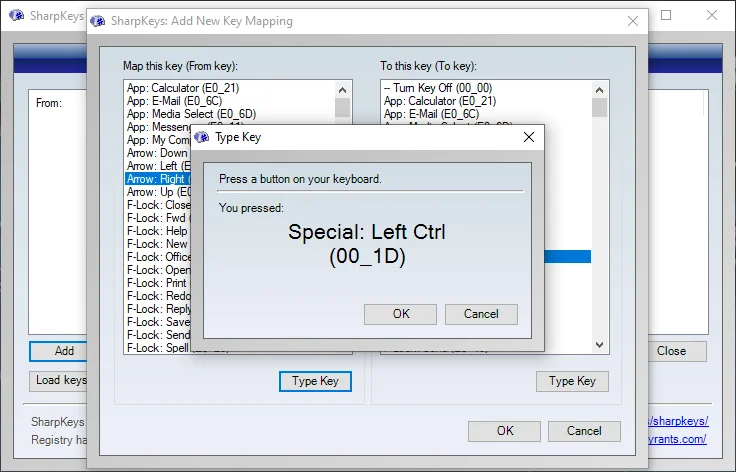Close the Add New Key Mapping window
Image resolution: width=736 pixels, height=472 pixels.
point(633,21)
